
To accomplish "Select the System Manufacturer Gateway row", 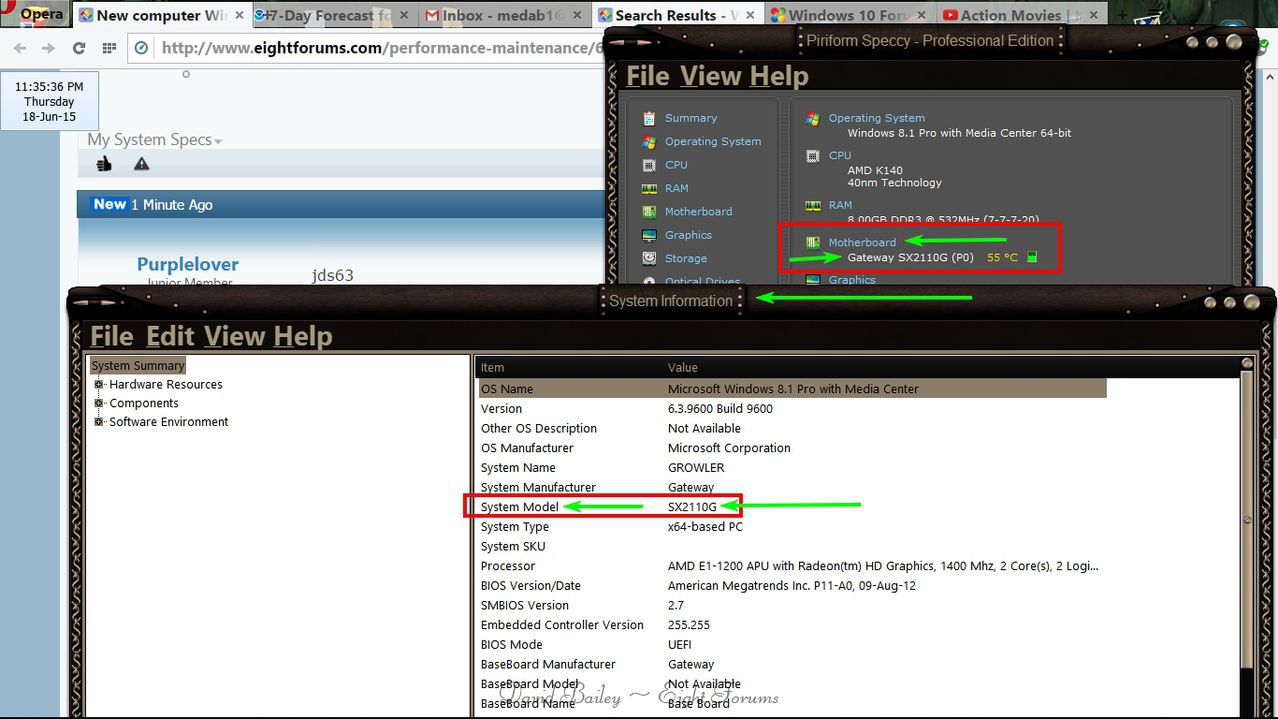I will coord(792,487).
